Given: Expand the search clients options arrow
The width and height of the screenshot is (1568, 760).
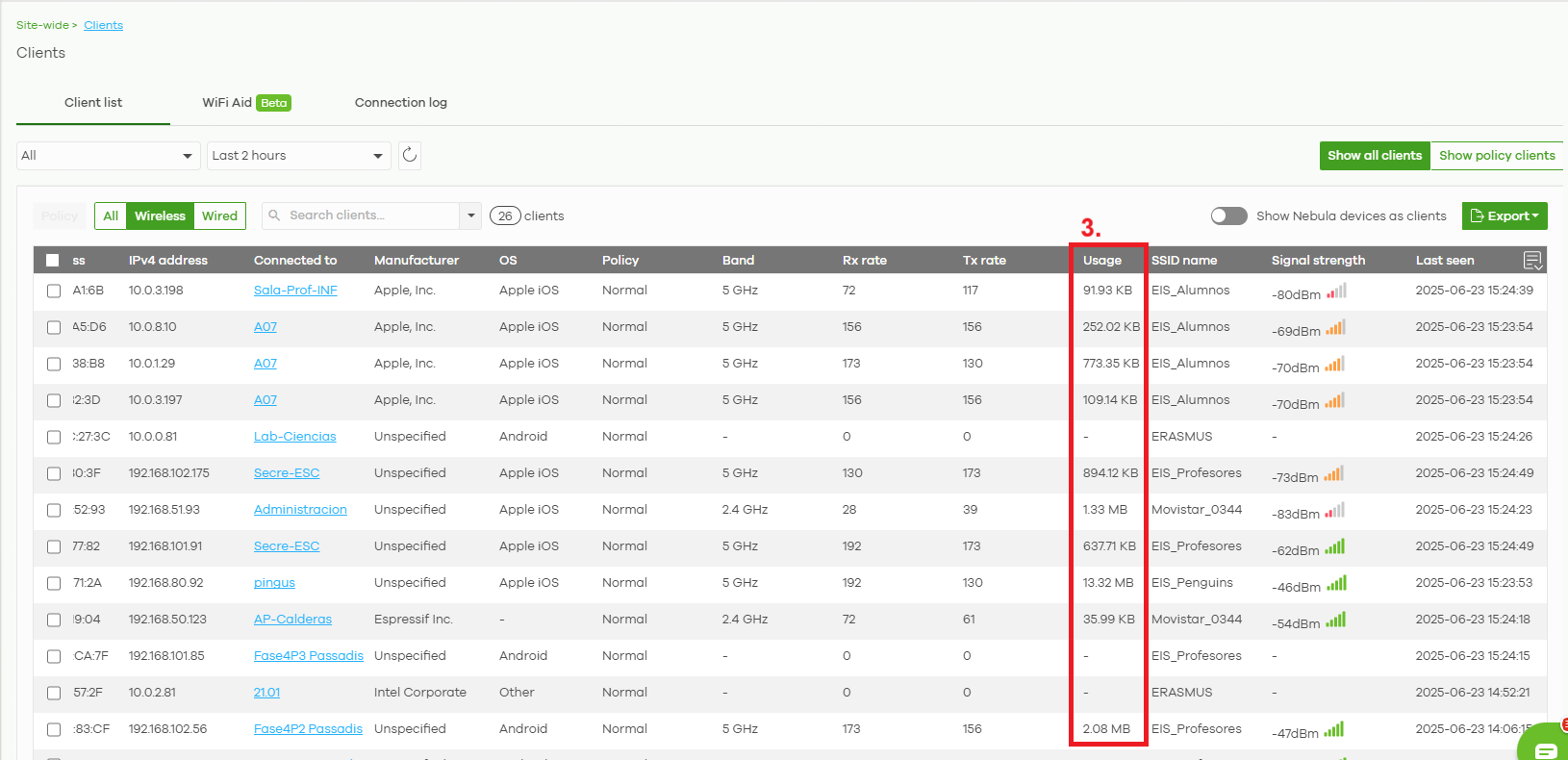Looking at the screenshot, I should click(471, 215).
